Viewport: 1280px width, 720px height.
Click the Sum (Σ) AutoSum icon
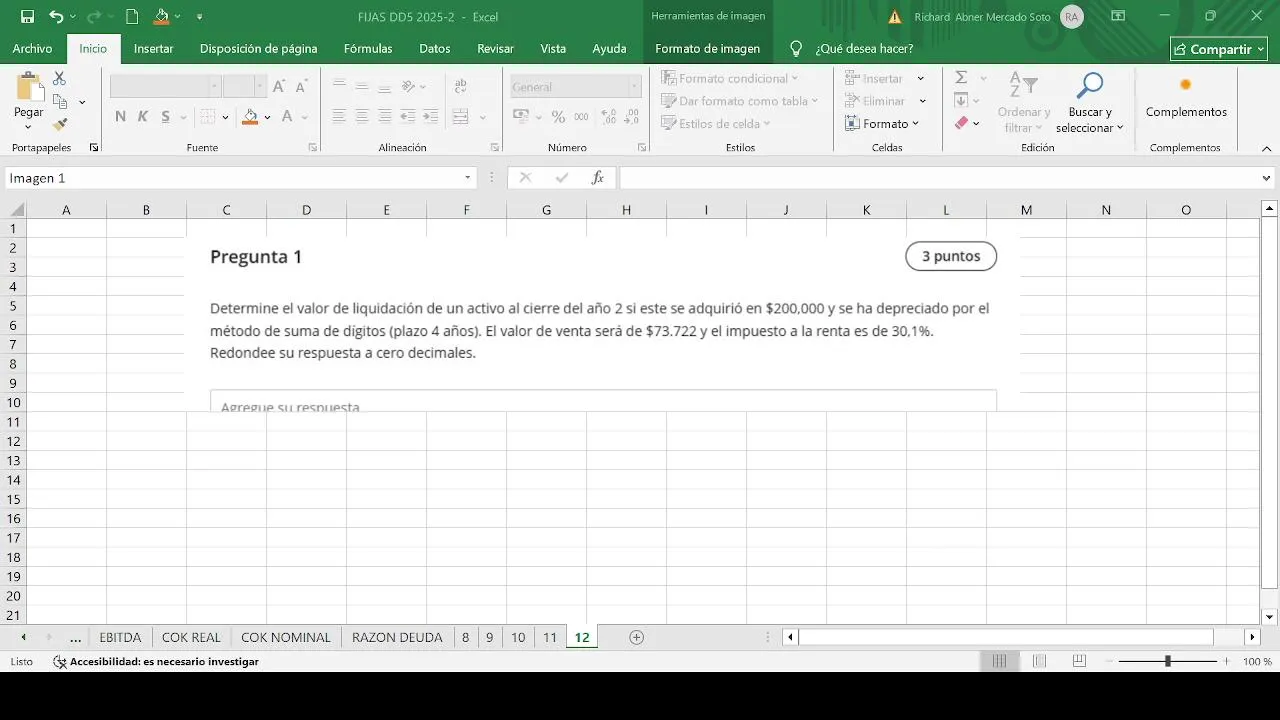pyautogui.click(x=961, y=78)
